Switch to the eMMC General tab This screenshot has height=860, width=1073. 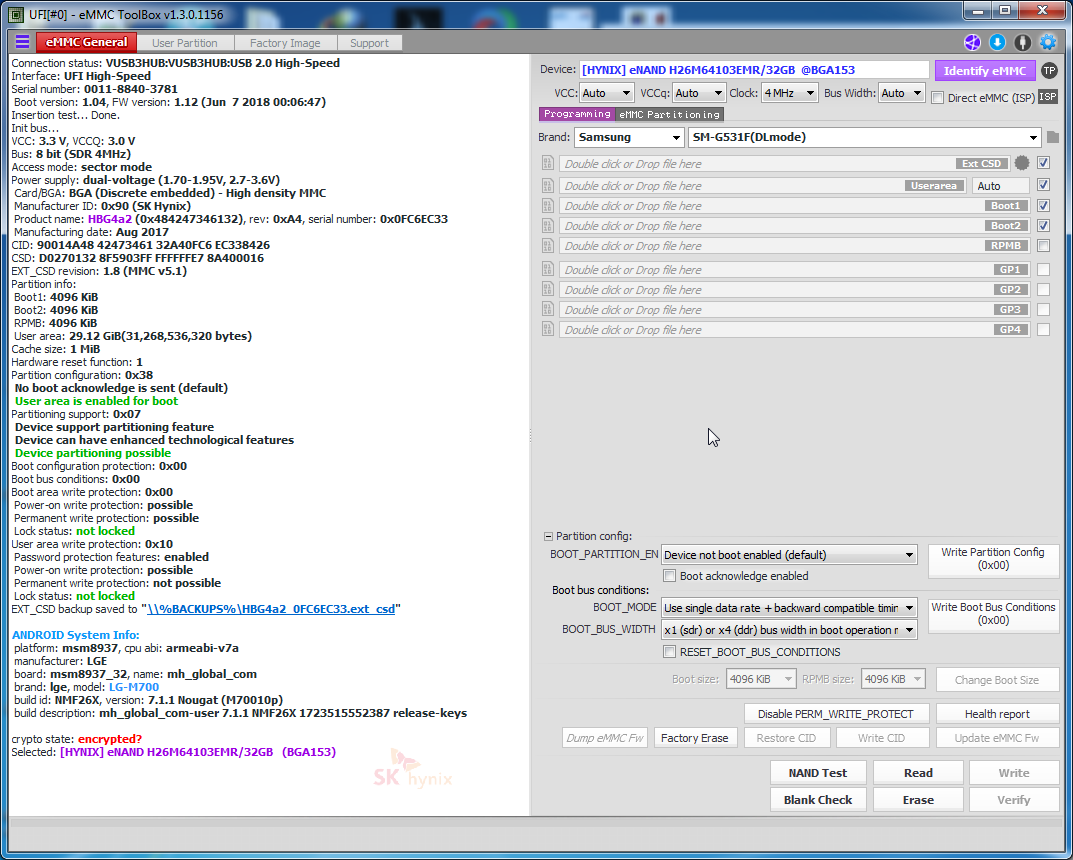point(86,42)
